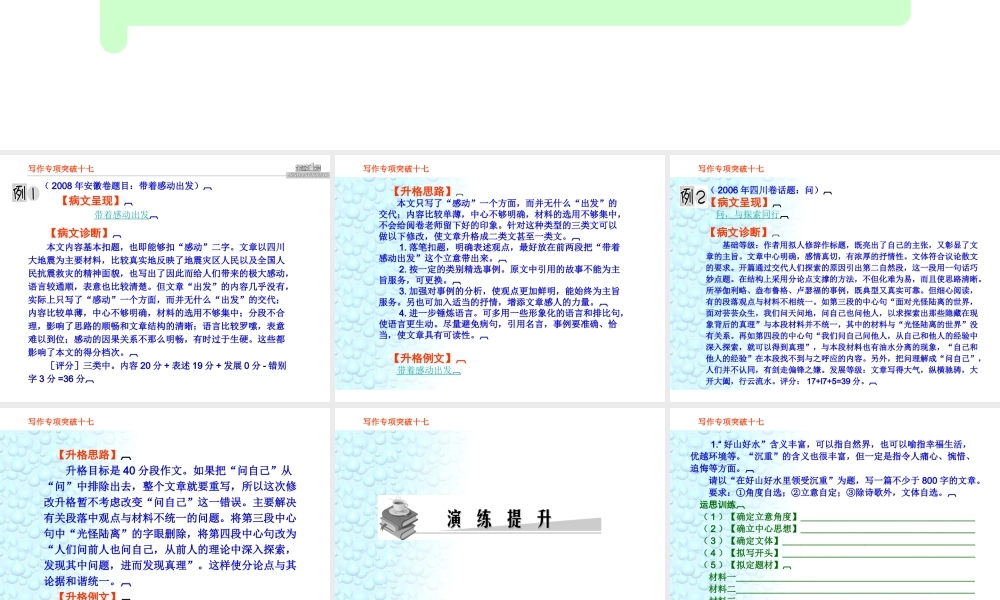The image size is (1000, 600).
Task: Click the （3）【确定文体】 line
Action: (x=838, y=541)
